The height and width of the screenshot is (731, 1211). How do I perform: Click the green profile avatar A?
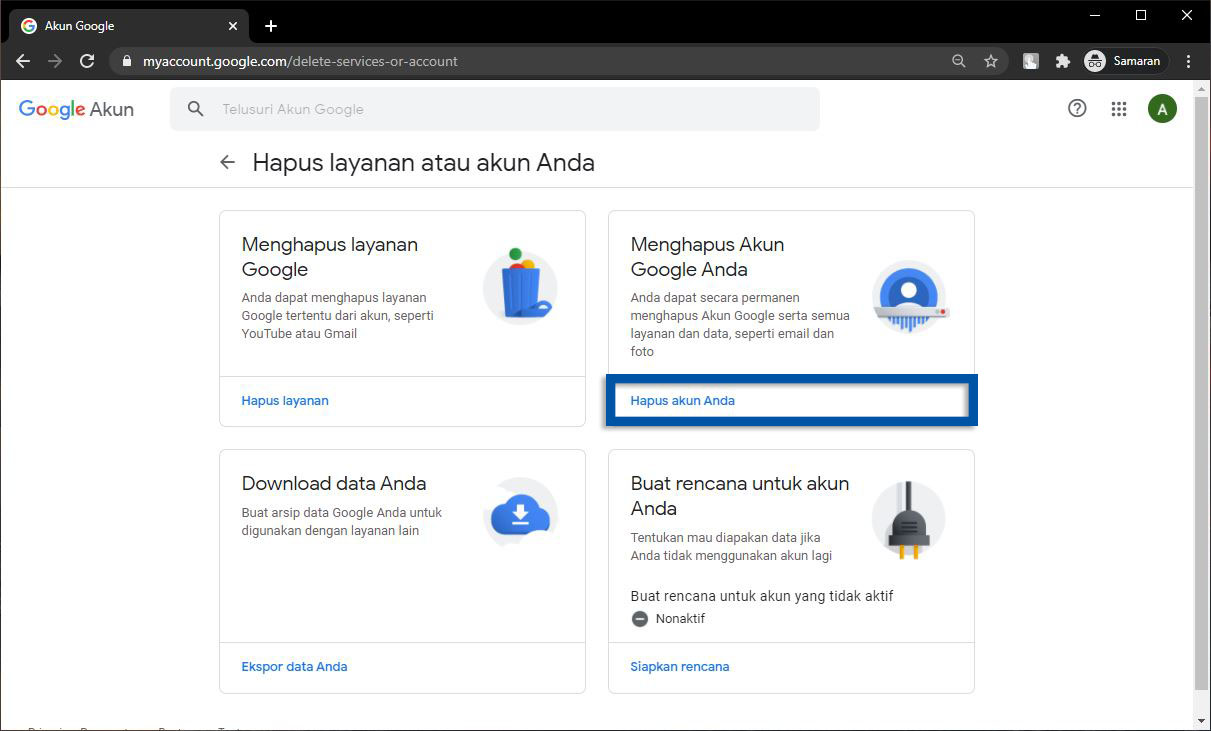[1161, 109]
